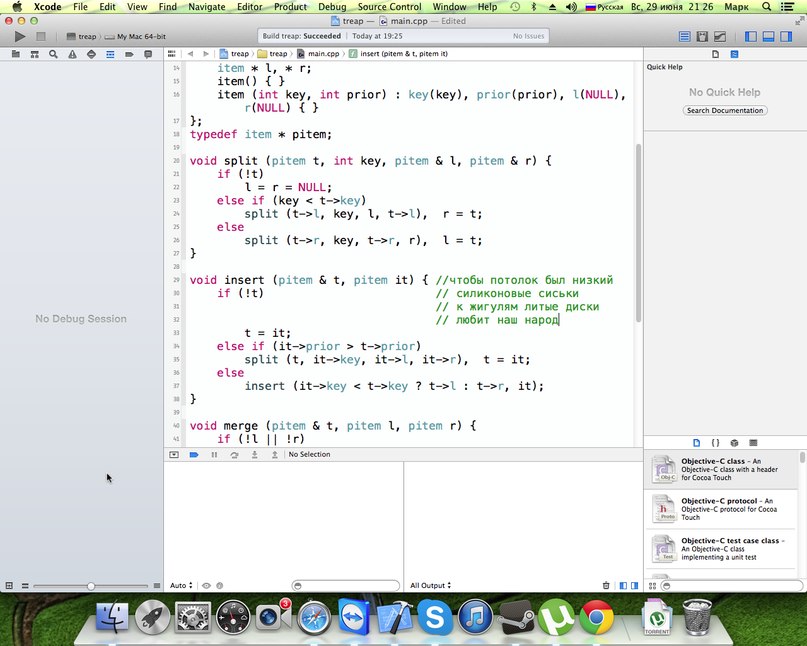Image resolution: width=807 pixels, height=646 pixels.
Task: Open the Debug menu
Action: (332, 7)
